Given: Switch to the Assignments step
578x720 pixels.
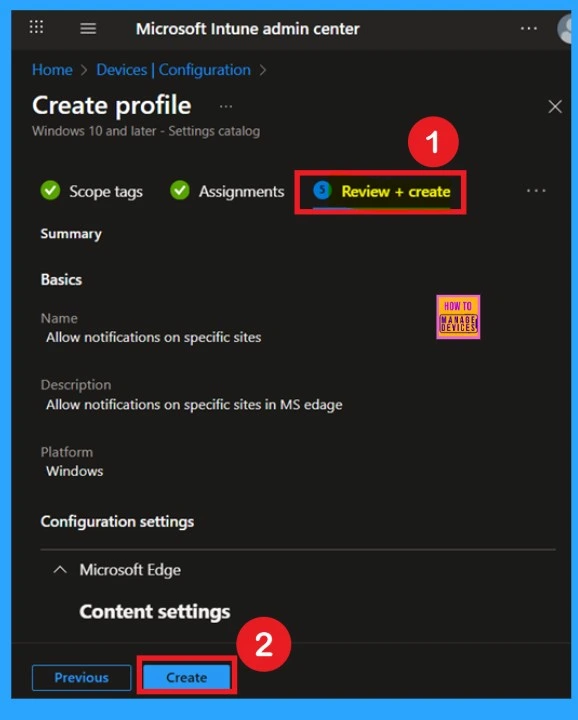Looking at the screenshot, I should coord(227,191).
